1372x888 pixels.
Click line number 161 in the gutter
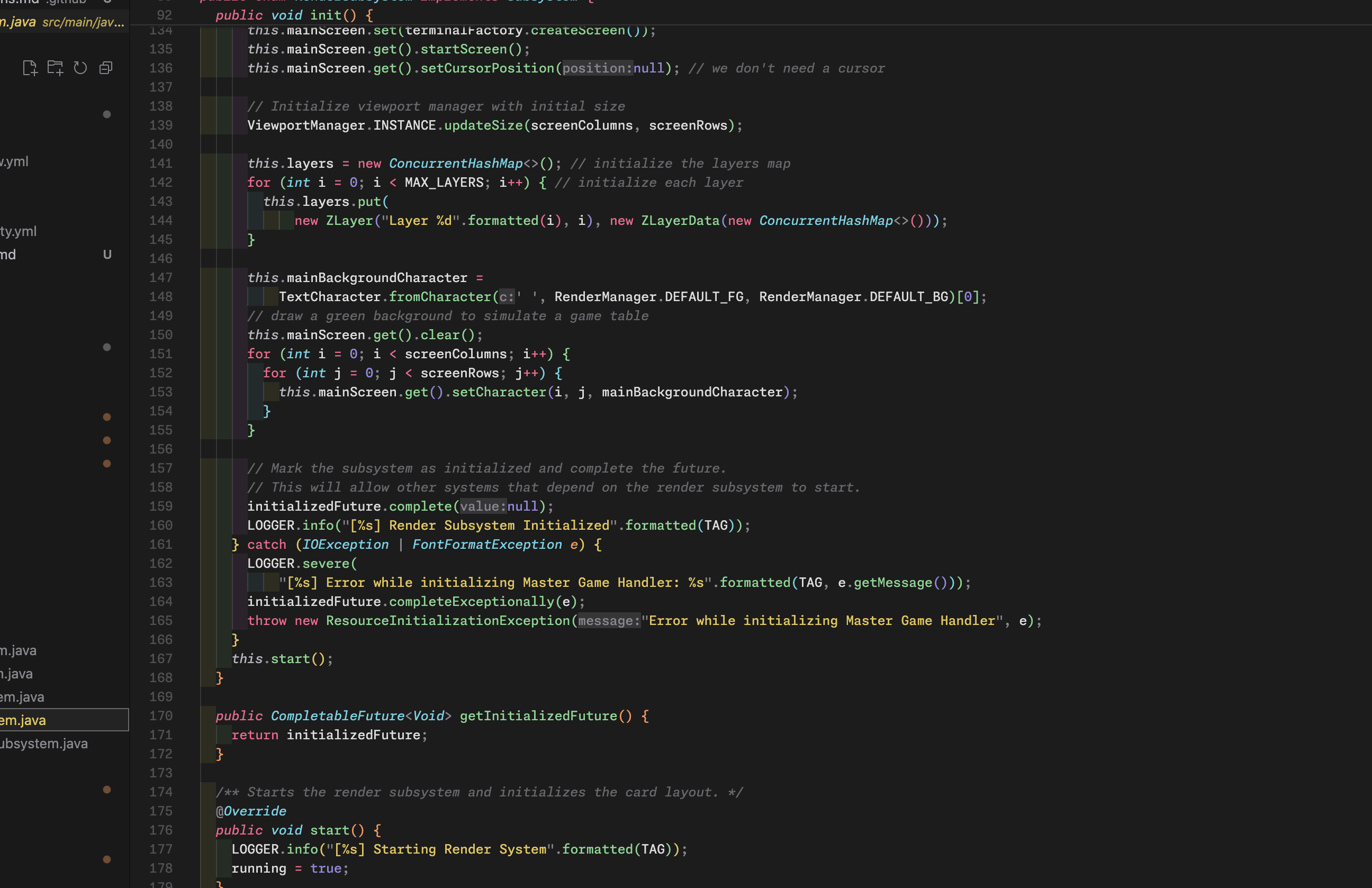(161, 544)
